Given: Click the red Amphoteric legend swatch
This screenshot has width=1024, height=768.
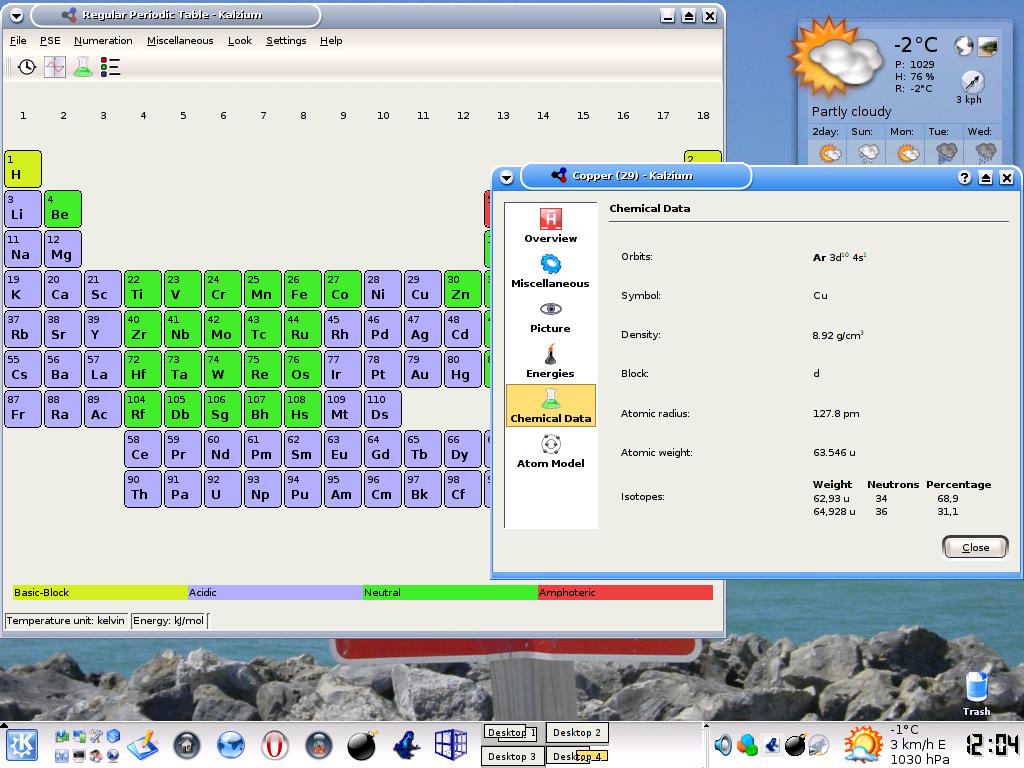Looking at the screenshot, I should tap(625, 593).
